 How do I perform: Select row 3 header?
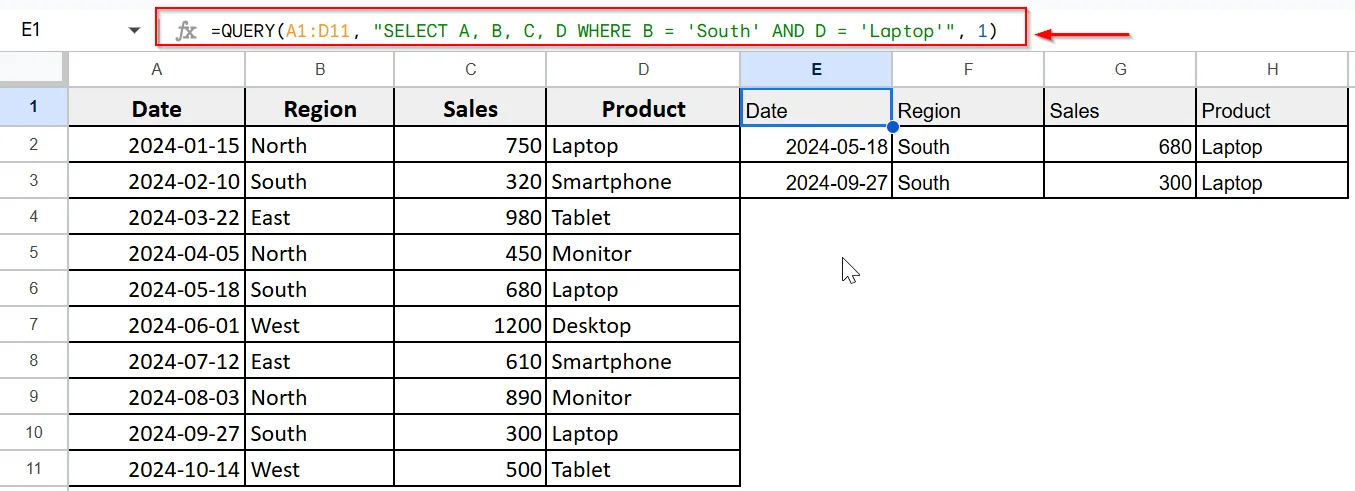click(x=34, y=181)
